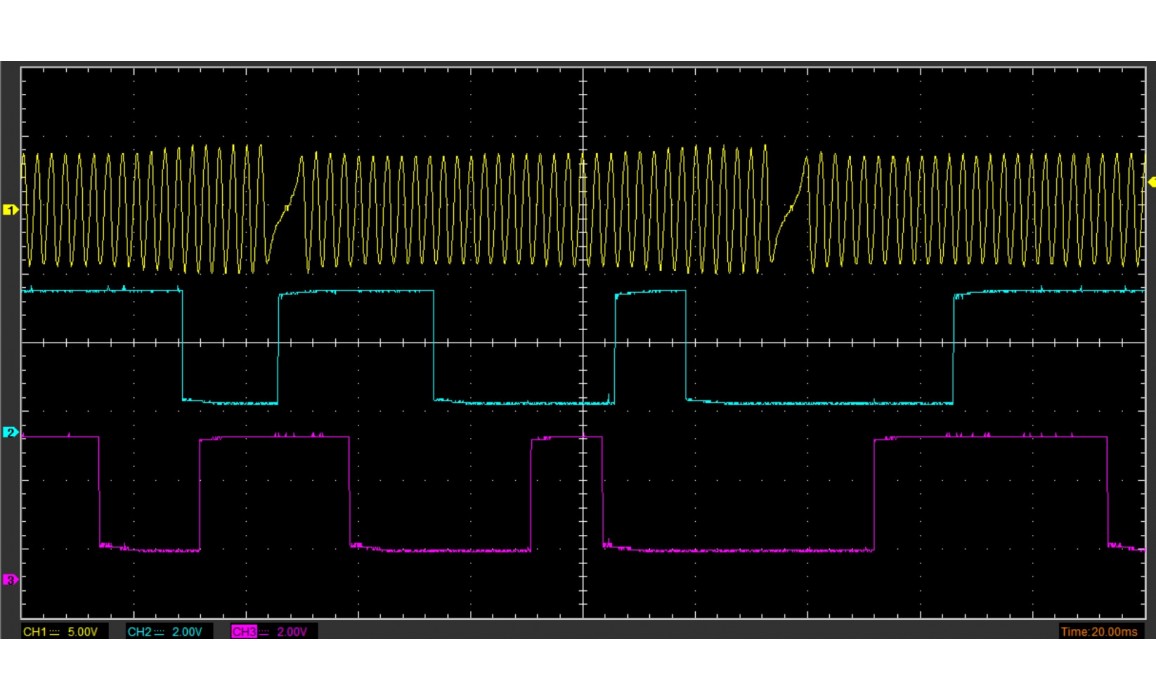The width and height of the screenshot is (1156, 700).
Task: Click the narrow cyan high pulse near center
Action: pyautogui.click(x=650, y=292)
